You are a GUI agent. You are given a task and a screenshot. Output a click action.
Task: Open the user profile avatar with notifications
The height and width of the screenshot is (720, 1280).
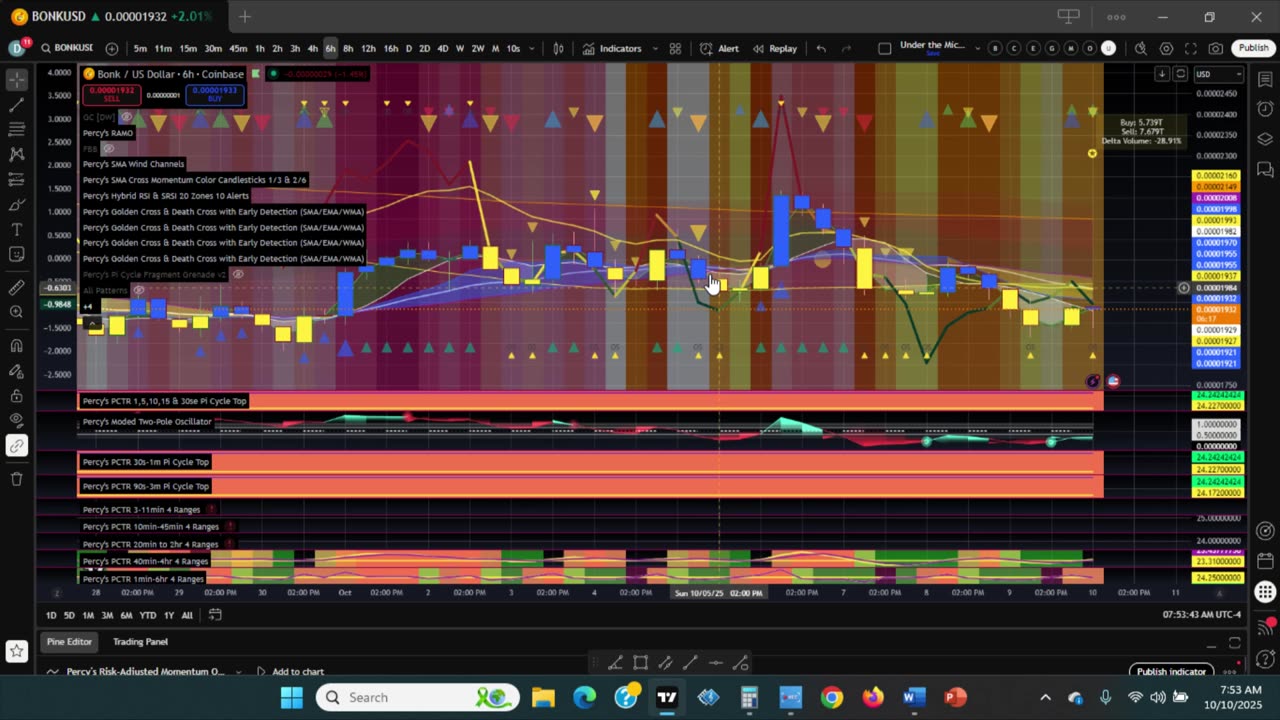[x=17, y=48]
